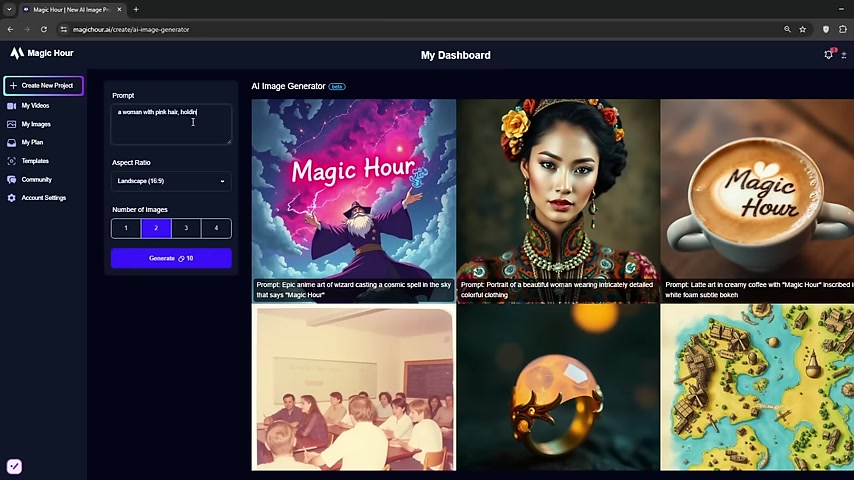Click the 'Aspect Ratio' label
Viewport: 854px width, 480px height.
coord(131,162)
